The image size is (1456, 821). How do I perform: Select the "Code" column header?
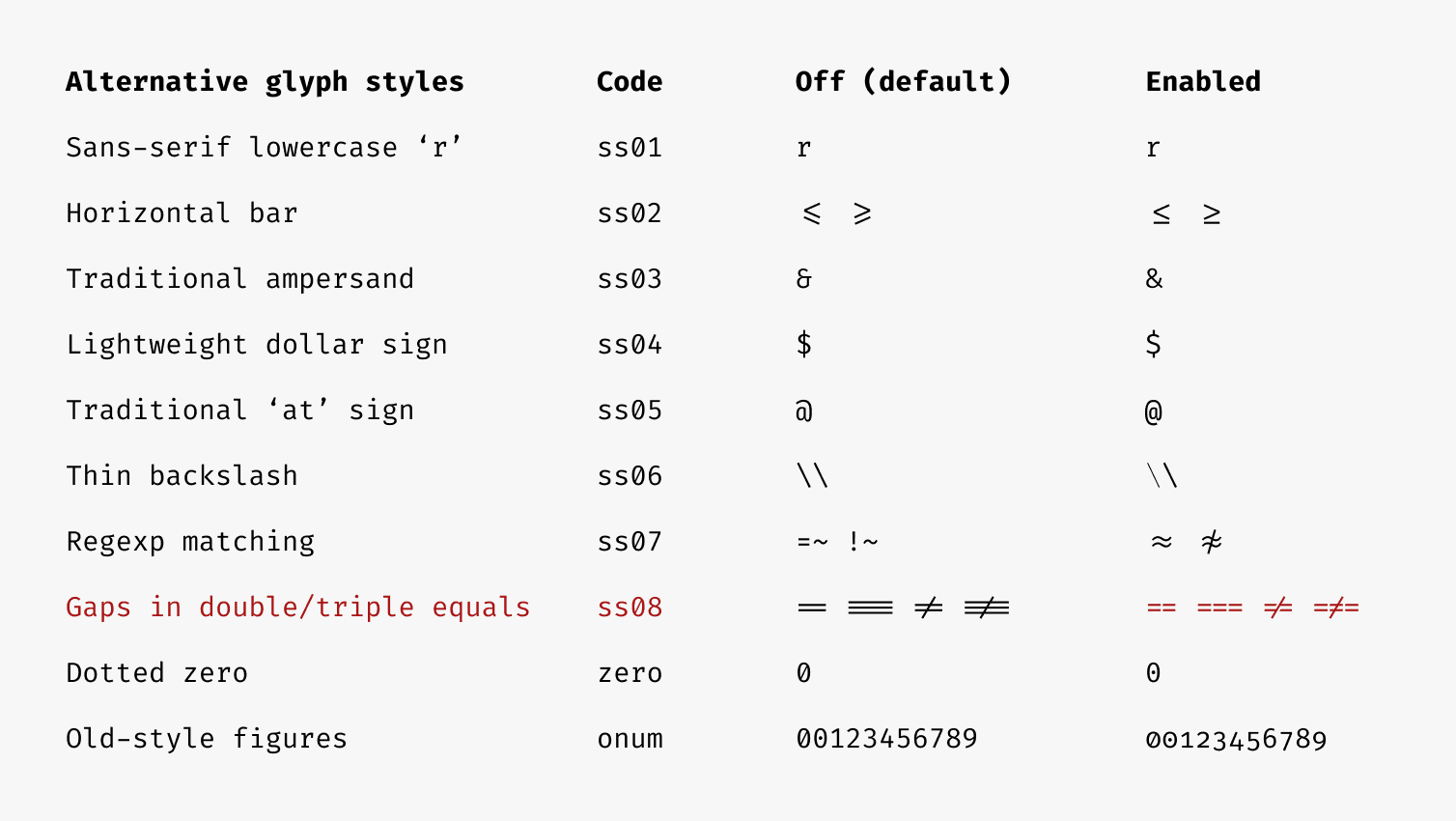pos(630,82)
